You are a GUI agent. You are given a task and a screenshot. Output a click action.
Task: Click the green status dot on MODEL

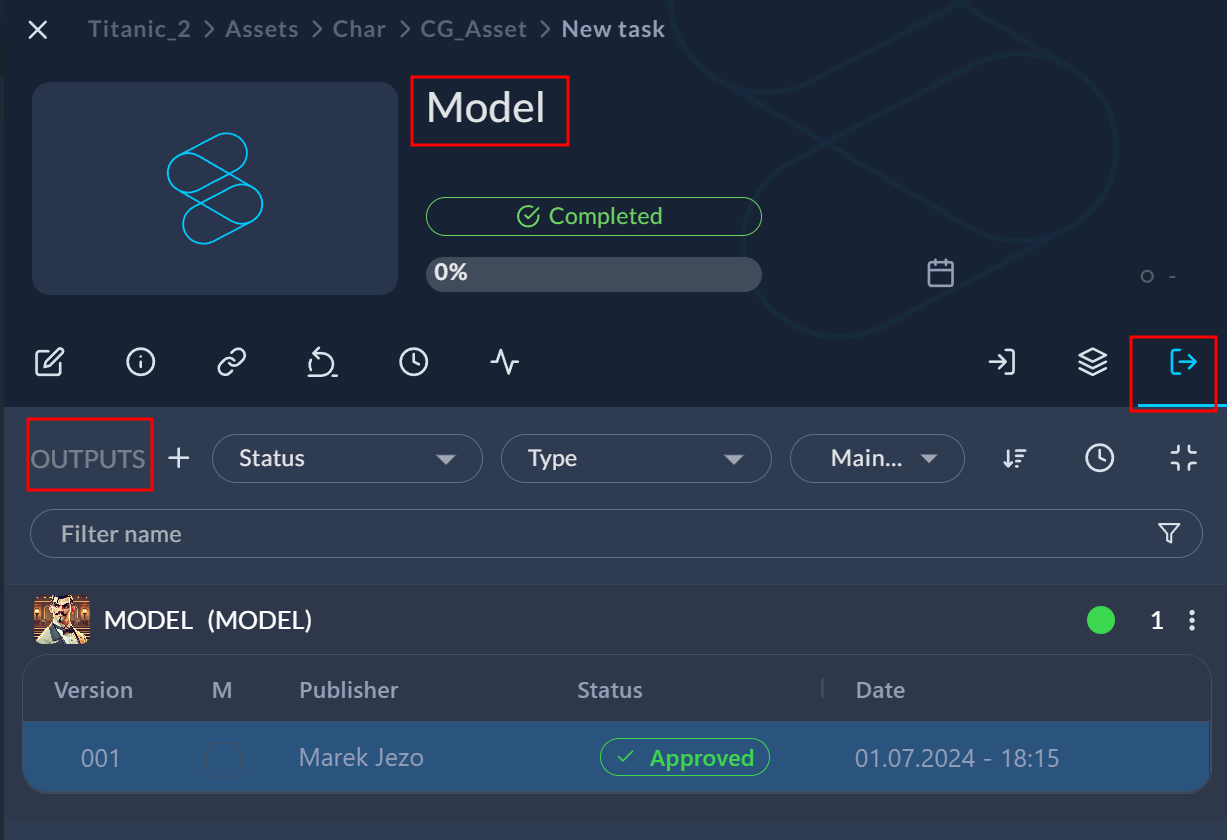pyautogui.click(x=1101, y=620)
